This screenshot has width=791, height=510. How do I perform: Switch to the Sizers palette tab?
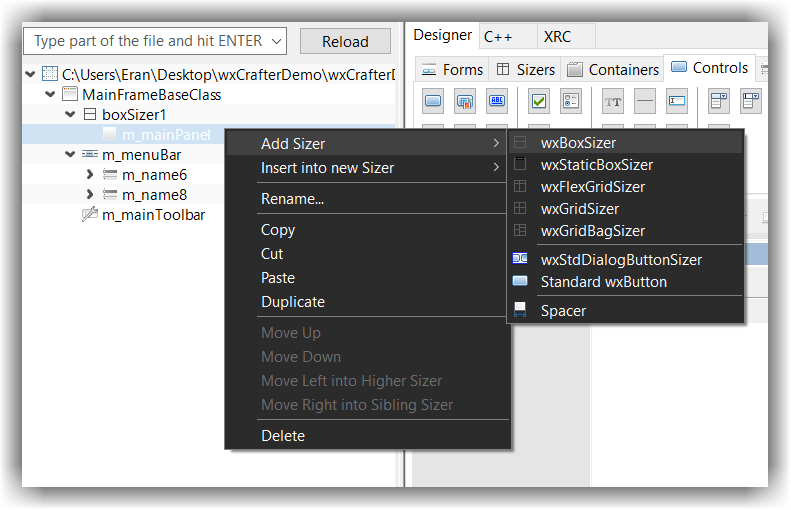[525, 69]
